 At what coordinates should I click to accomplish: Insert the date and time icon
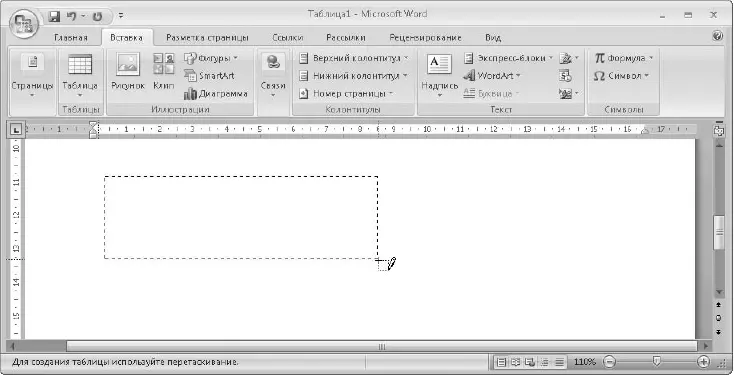pyautogui.click(x=565, y=76)
